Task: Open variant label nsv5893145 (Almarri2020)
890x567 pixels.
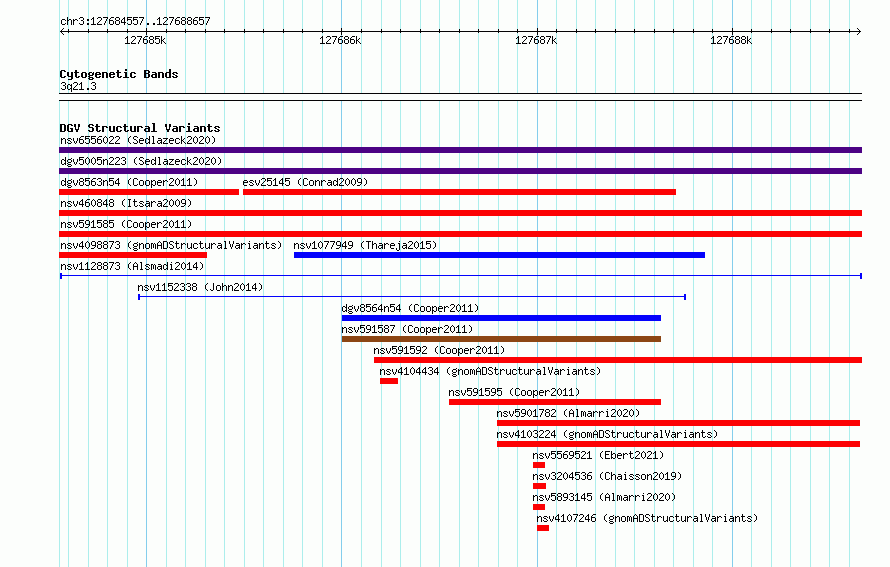Action: [x=604, y=497]
